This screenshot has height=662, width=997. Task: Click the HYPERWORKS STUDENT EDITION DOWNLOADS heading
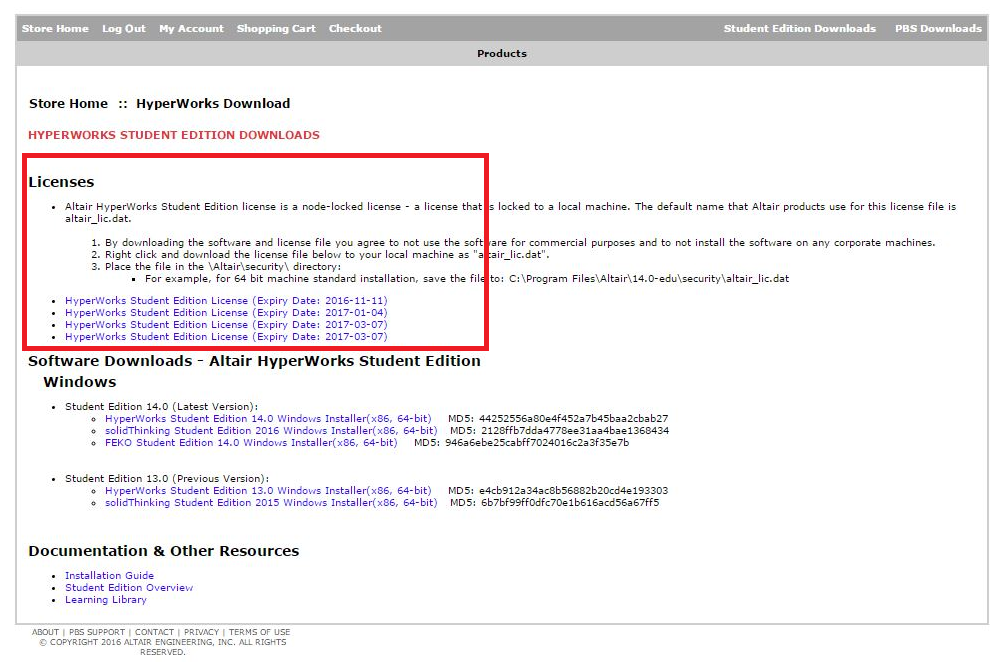pos(174,135)
